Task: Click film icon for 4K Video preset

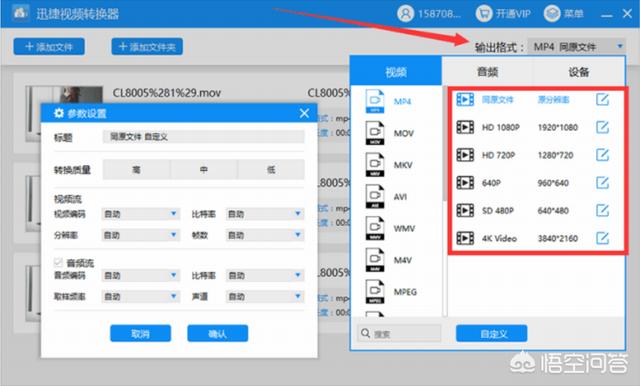Action: coord(465,238)
